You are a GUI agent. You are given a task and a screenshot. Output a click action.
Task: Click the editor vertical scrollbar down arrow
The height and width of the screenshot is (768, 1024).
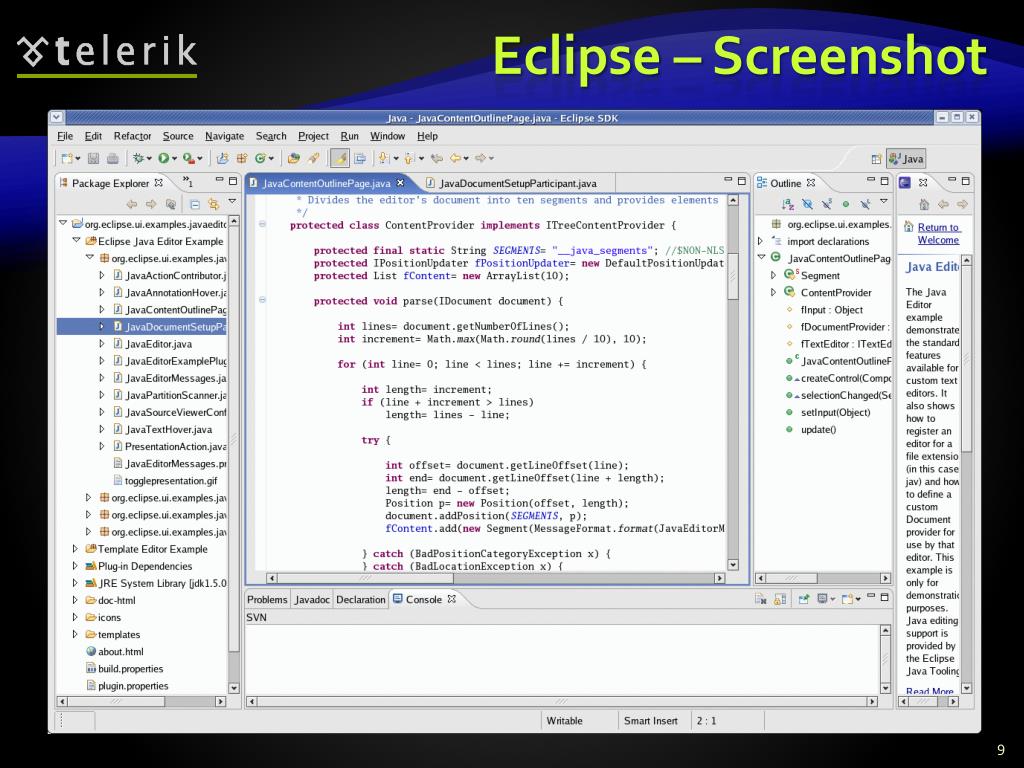(733, 565)
